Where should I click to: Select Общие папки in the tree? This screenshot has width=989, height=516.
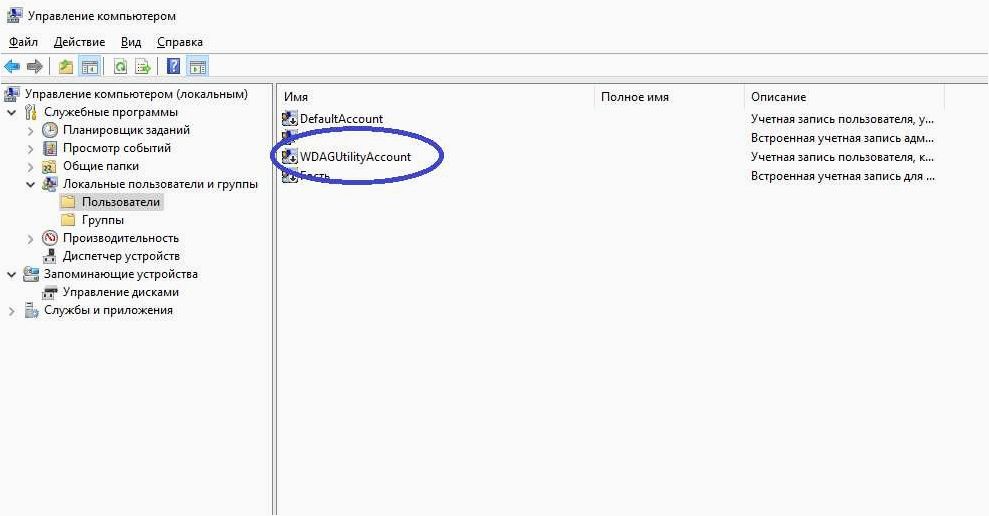coord(101,166)
